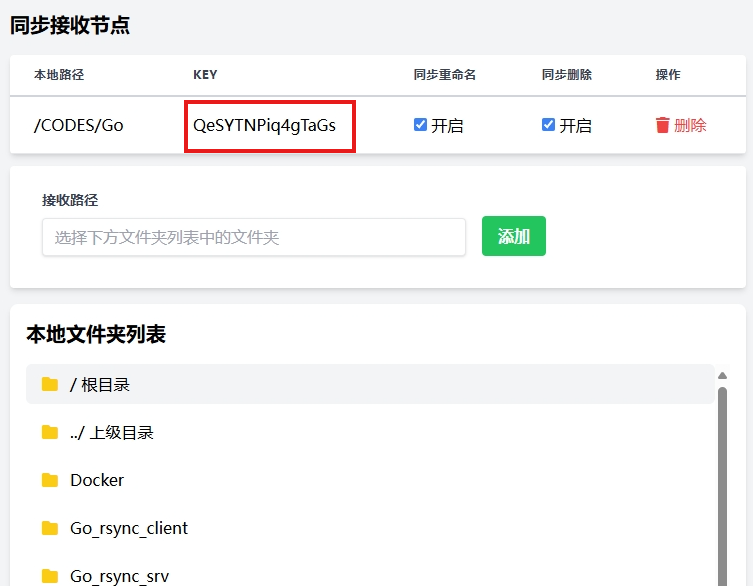
Task: Click the Go_rsync_client folder icon
Action: click(50, 528)
